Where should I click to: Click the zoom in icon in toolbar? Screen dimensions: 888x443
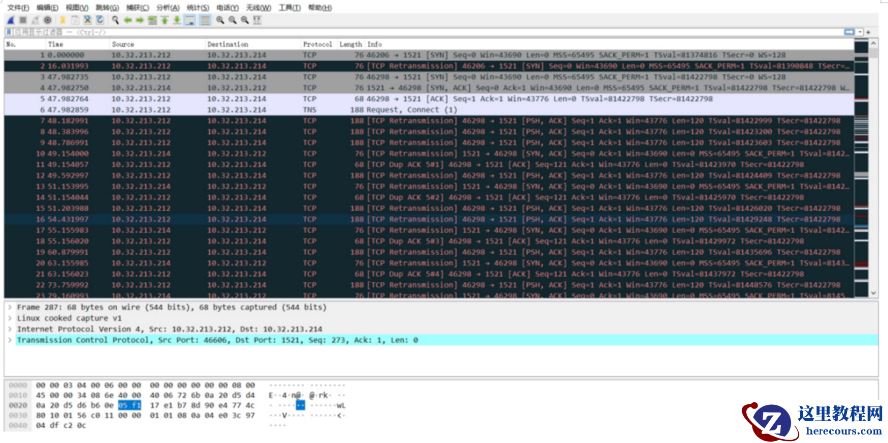219,19
